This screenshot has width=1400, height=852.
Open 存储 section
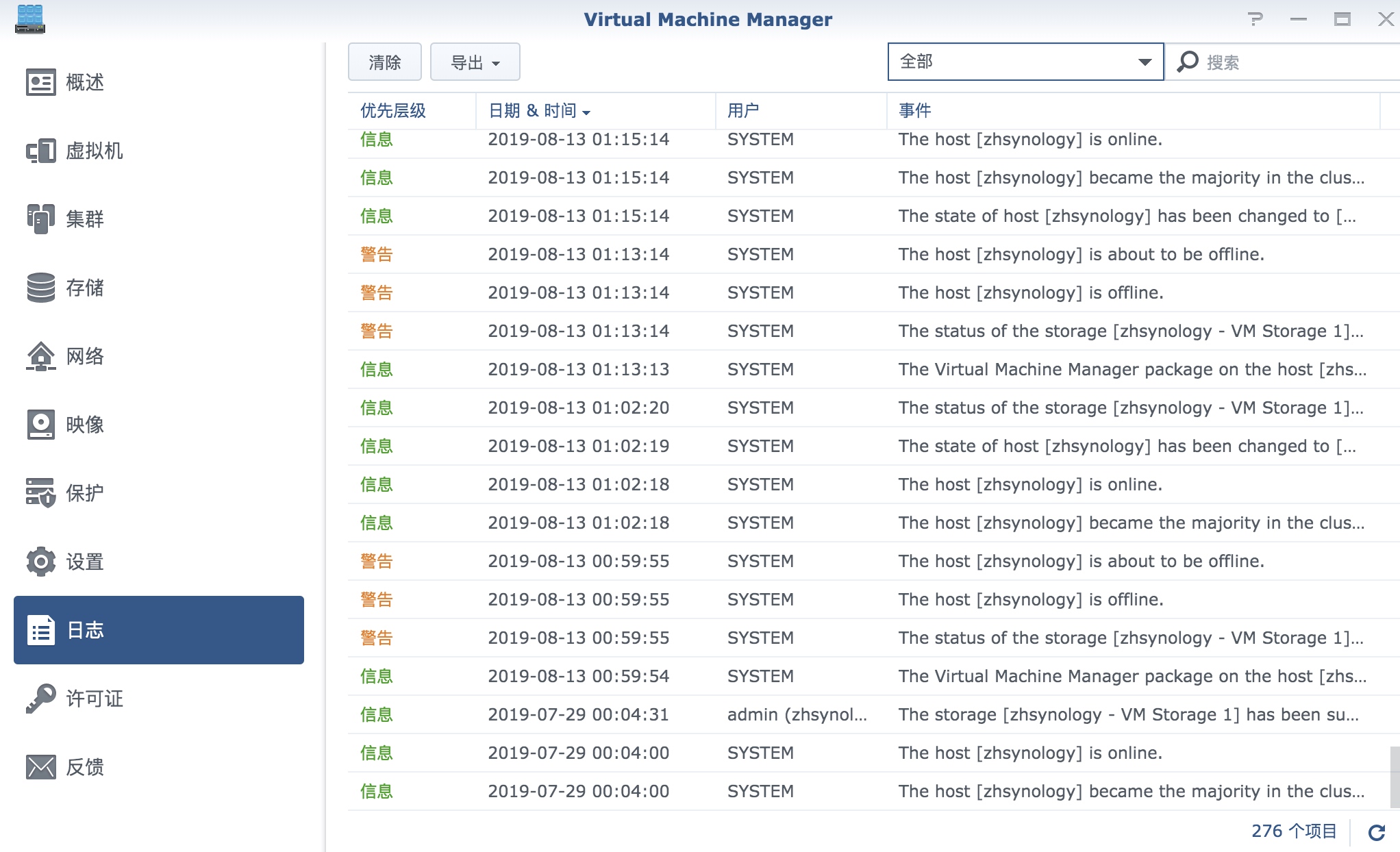159,288
